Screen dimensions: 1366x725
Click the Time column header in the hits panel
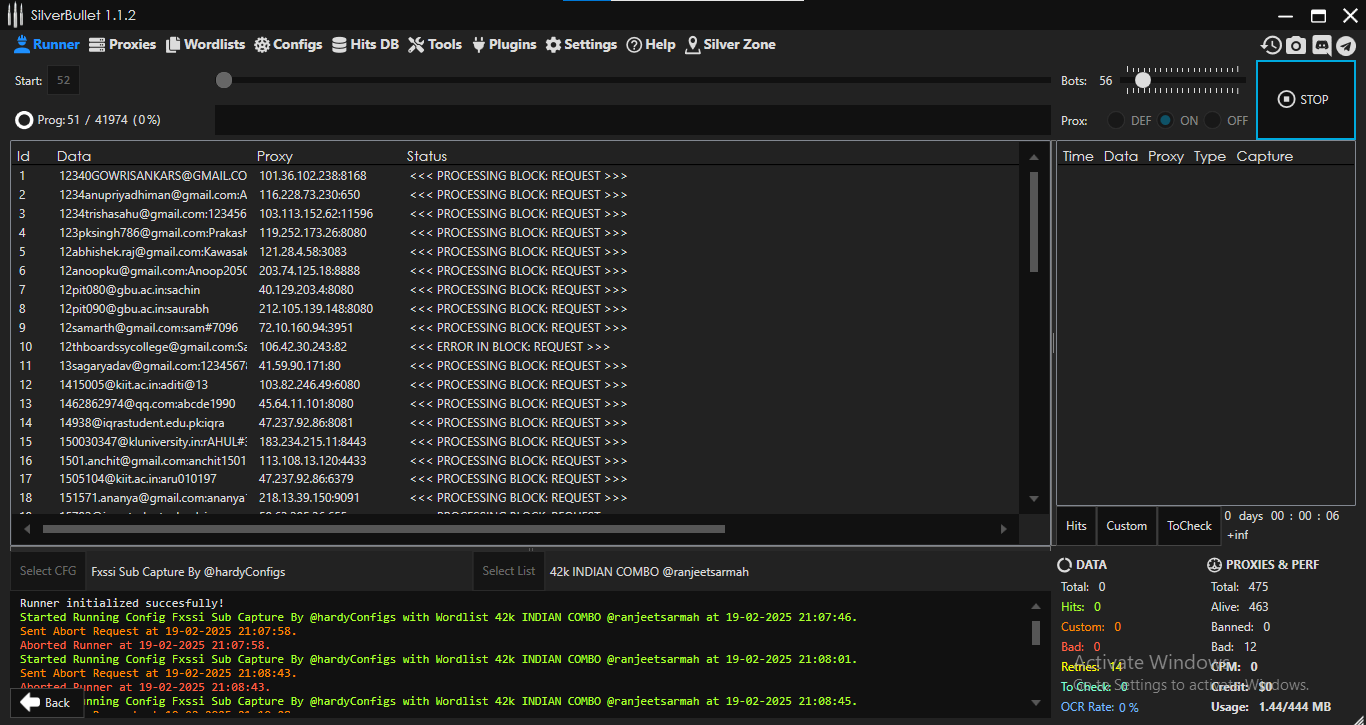[1078, 156]
